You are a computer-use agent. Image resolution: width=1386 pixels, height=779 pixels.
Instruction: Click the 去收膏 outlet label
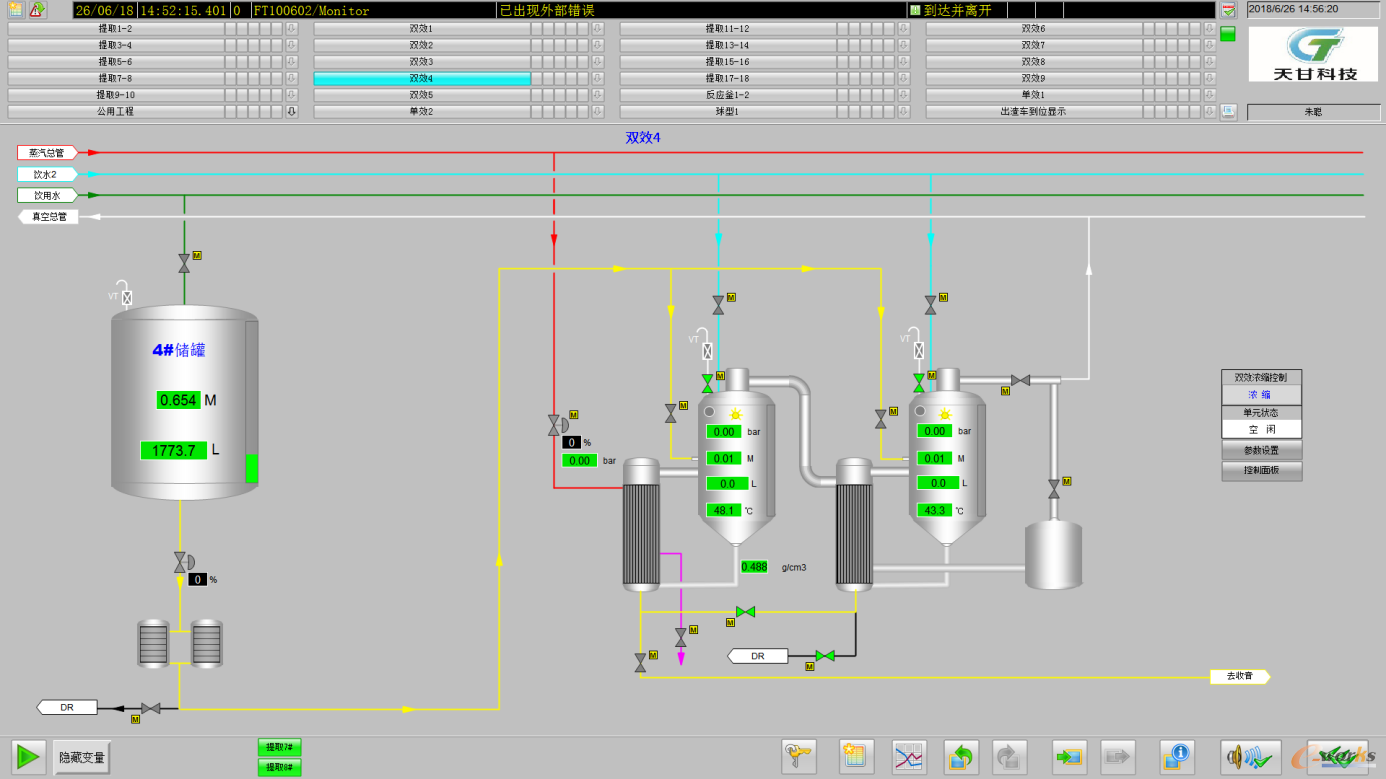click(x=1240, y=677)
